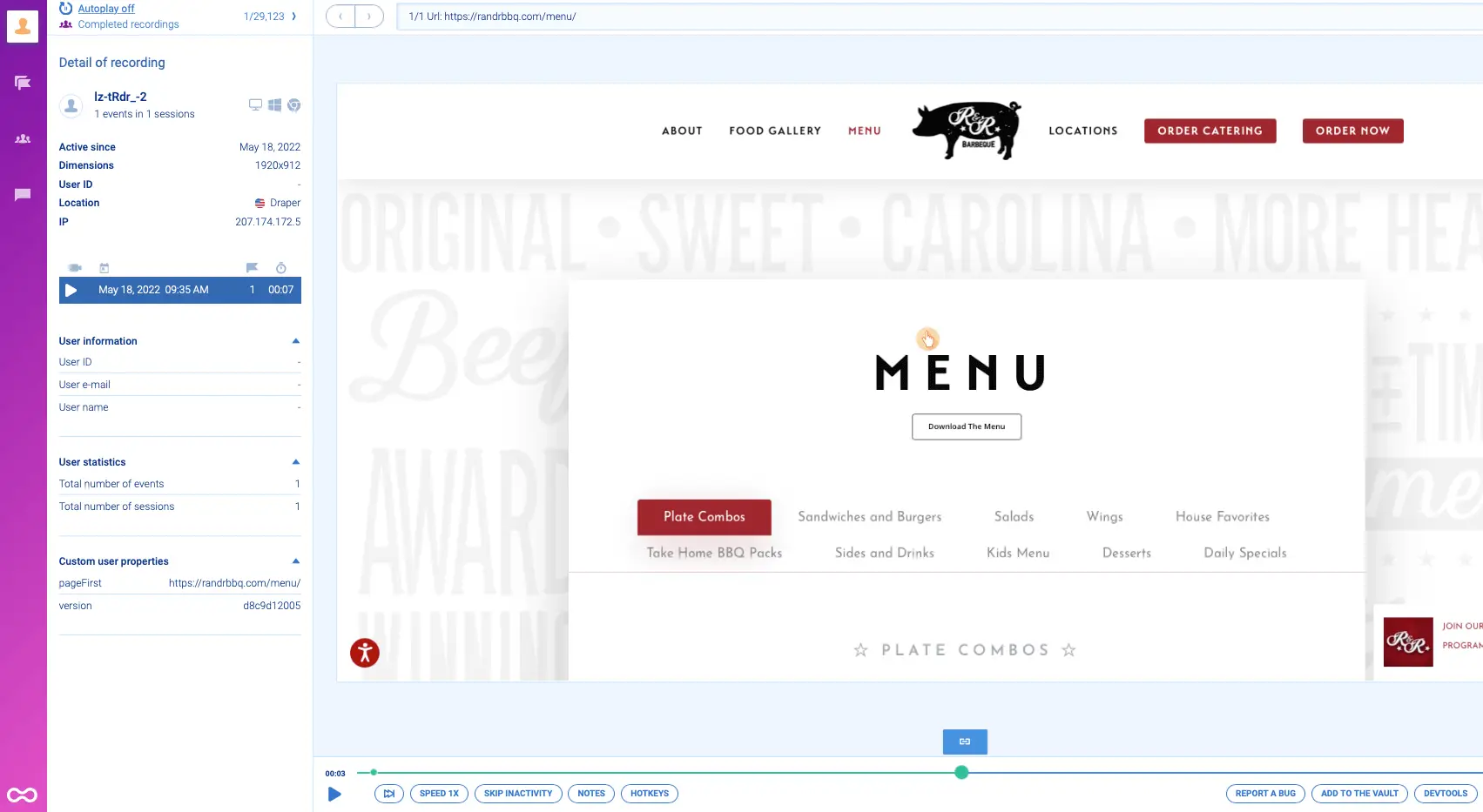The width and height of the screenshot is (1483, 812).
Task: Open the segments users icon in sidebar
Action: point(22,138)
